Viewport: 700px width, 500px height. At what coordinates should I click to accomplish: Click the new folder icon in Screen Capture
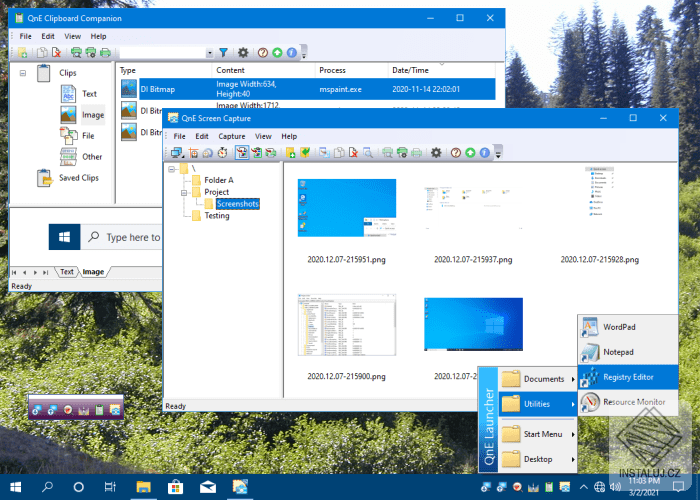(290, 153)
